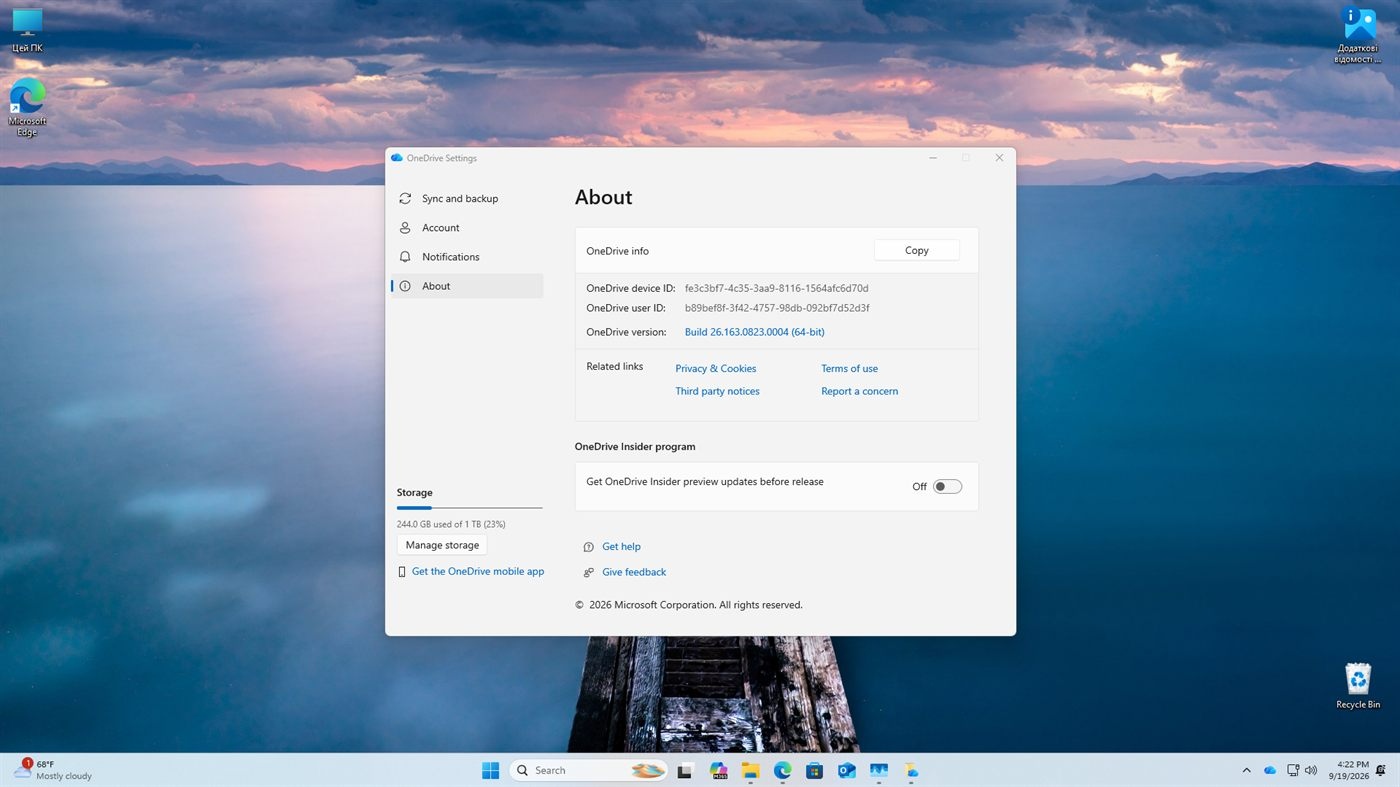Image resolution: width=1400 pixels, height=787 pixels.
Task: Open the Third party notices link
Action: [717, 392]
